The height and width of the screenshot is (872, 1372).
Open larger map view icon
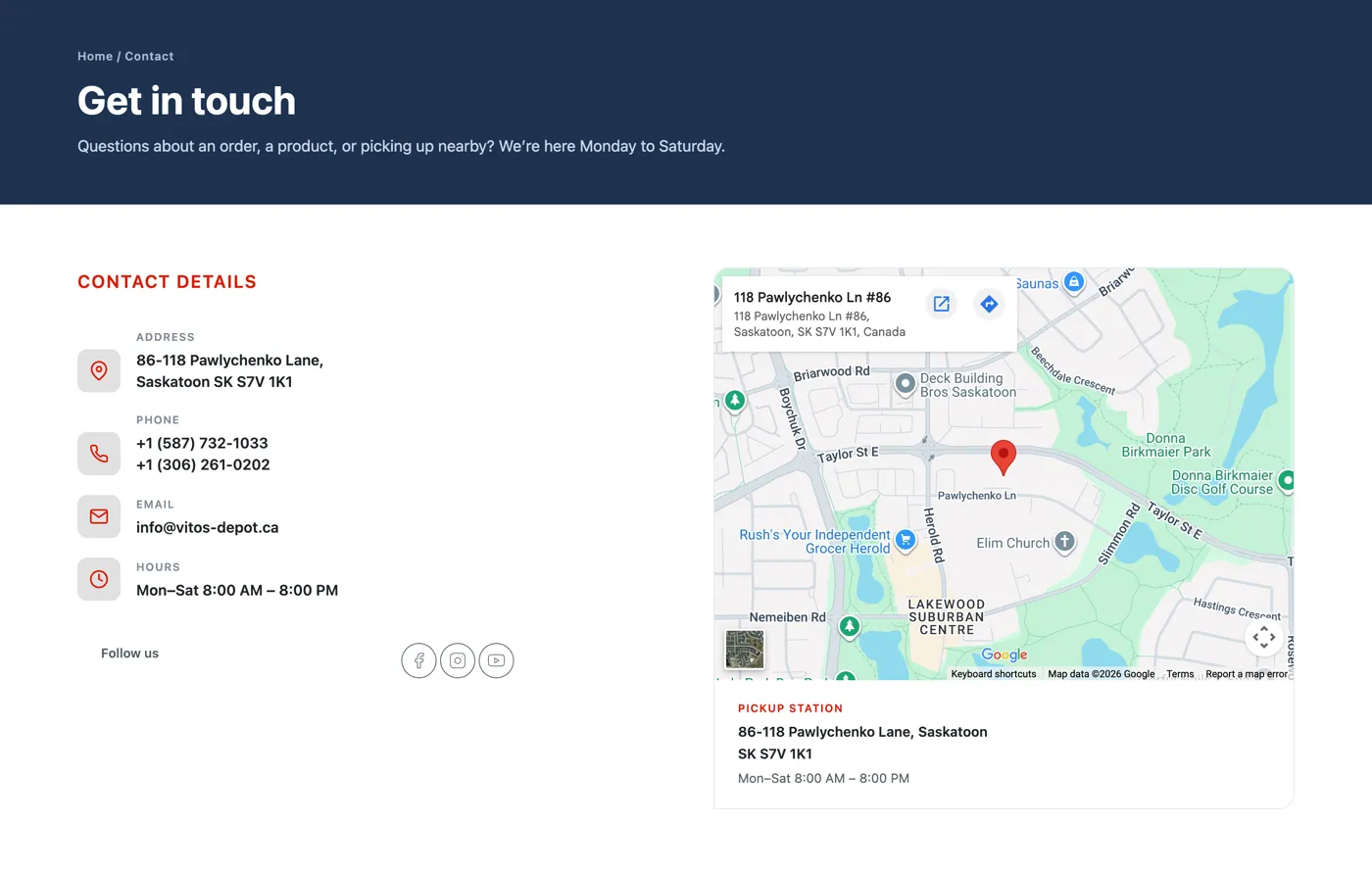[941, 304]
